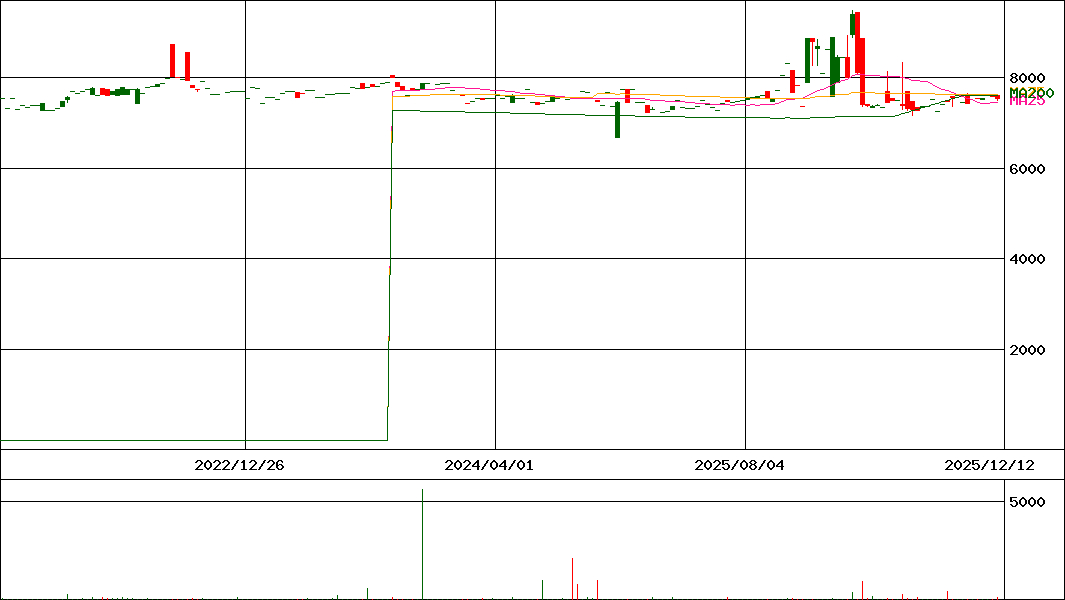This screenshot has width=1065, height=600.
Task: Click the tallest red candle before 2022/12/26
Action: (x=172, y=60)
